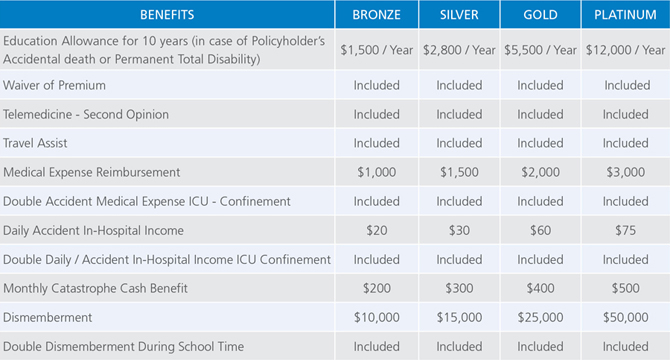Click the $3,000 Medical Expense Platinum cell
This screenshot has height=360, width=670.
(626, 172)
